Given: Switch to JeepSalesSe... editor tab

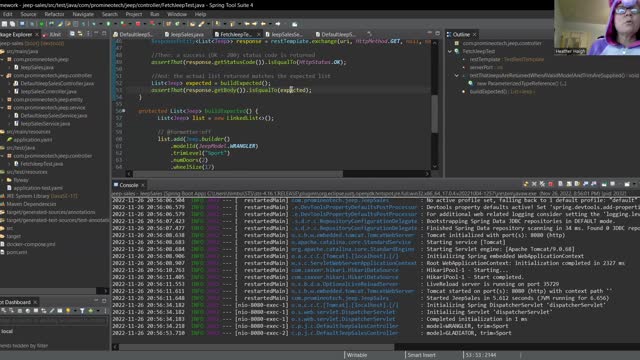Looking at the screenshot, I should 284,35.
